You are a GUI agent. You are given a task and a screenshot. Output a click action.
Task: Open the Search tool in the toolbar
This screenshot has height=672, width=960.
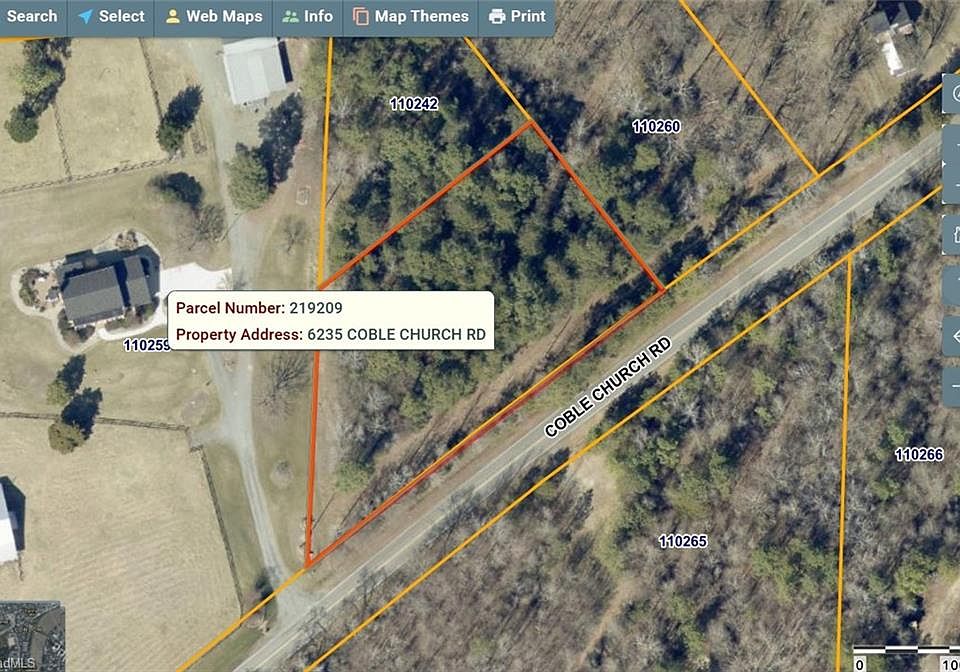click(x=31, y=17)
